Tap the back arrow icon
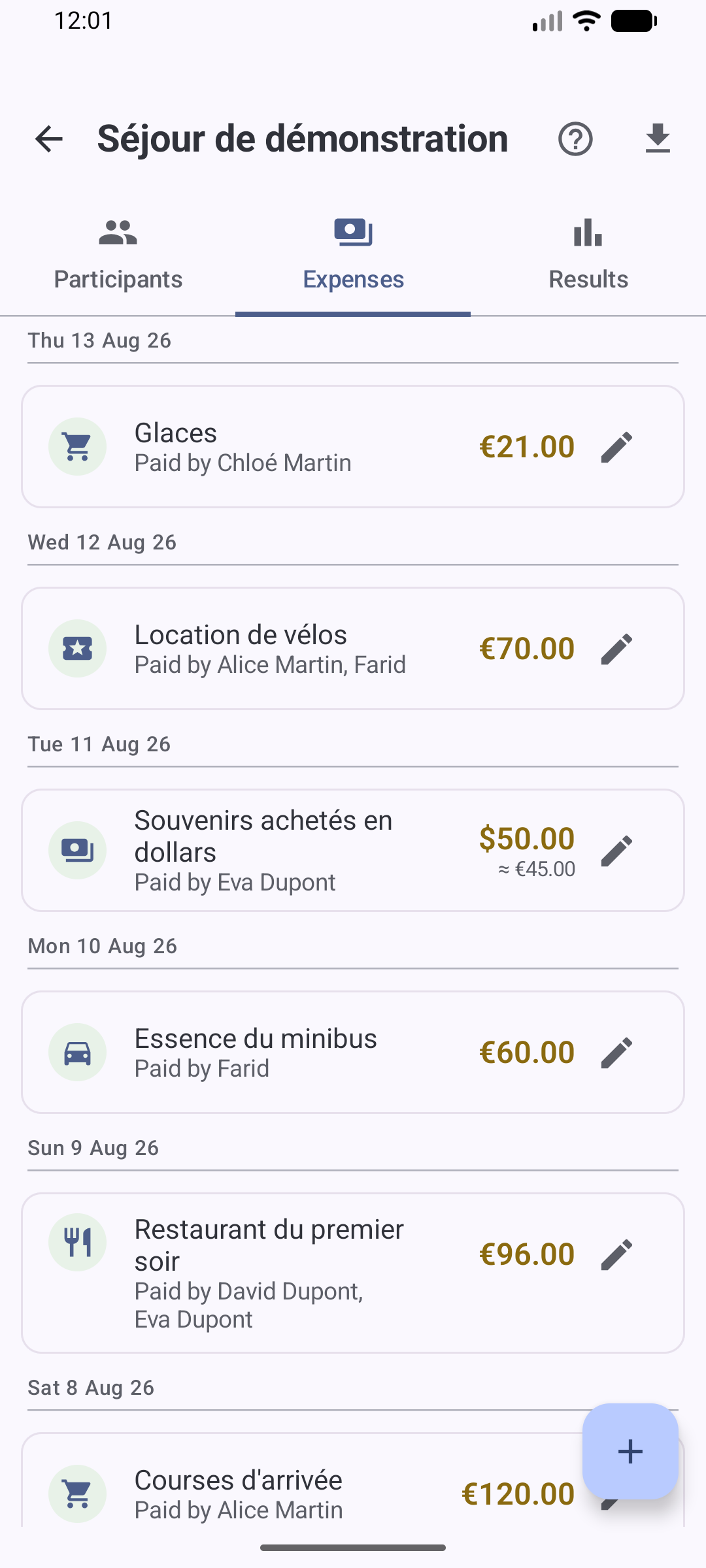This screenshot has height=1568, width=706. [x=49, y=139]
